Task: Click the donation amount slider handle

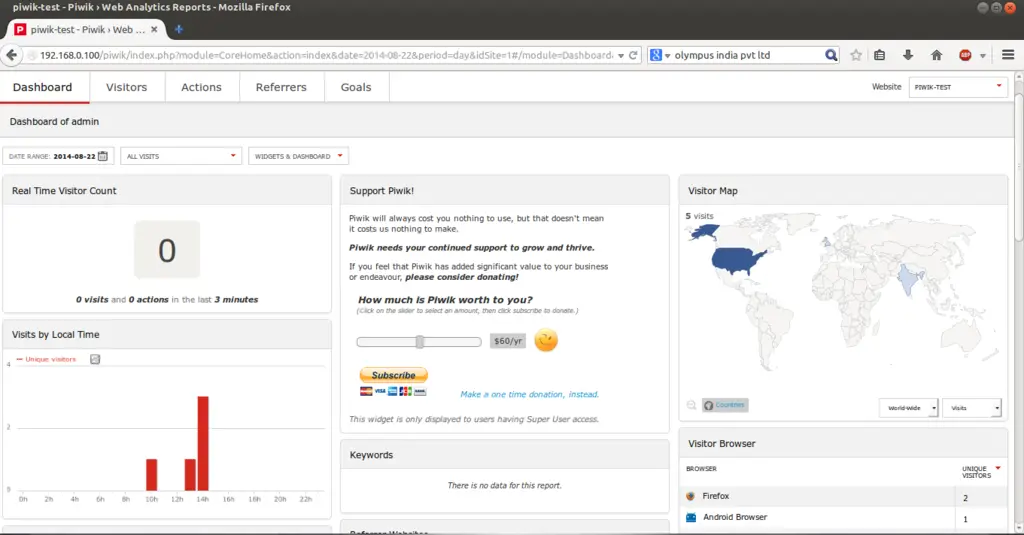Action: pos(420,342)
